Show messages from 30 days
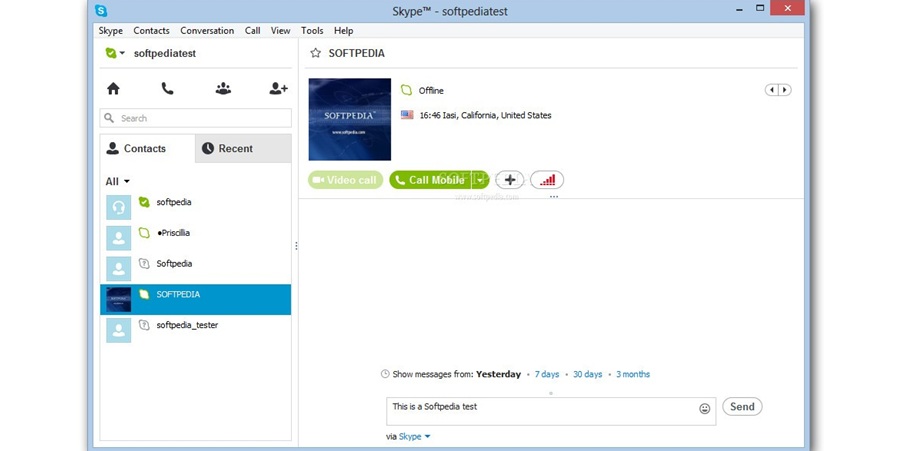Image resolution: width=904 pixels, height=451 pixels. coord(587,374)
